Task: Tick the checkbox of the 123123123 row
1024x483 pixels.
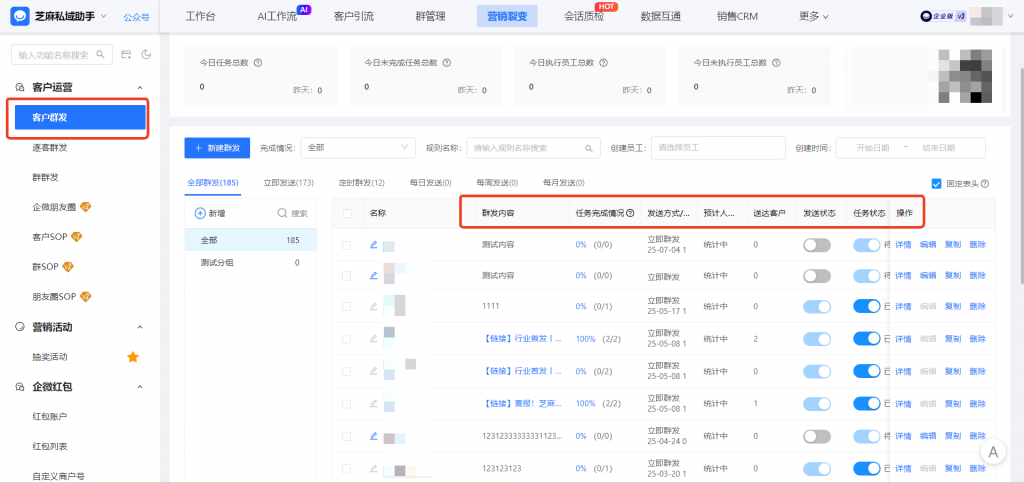Action: pos(347,468)
